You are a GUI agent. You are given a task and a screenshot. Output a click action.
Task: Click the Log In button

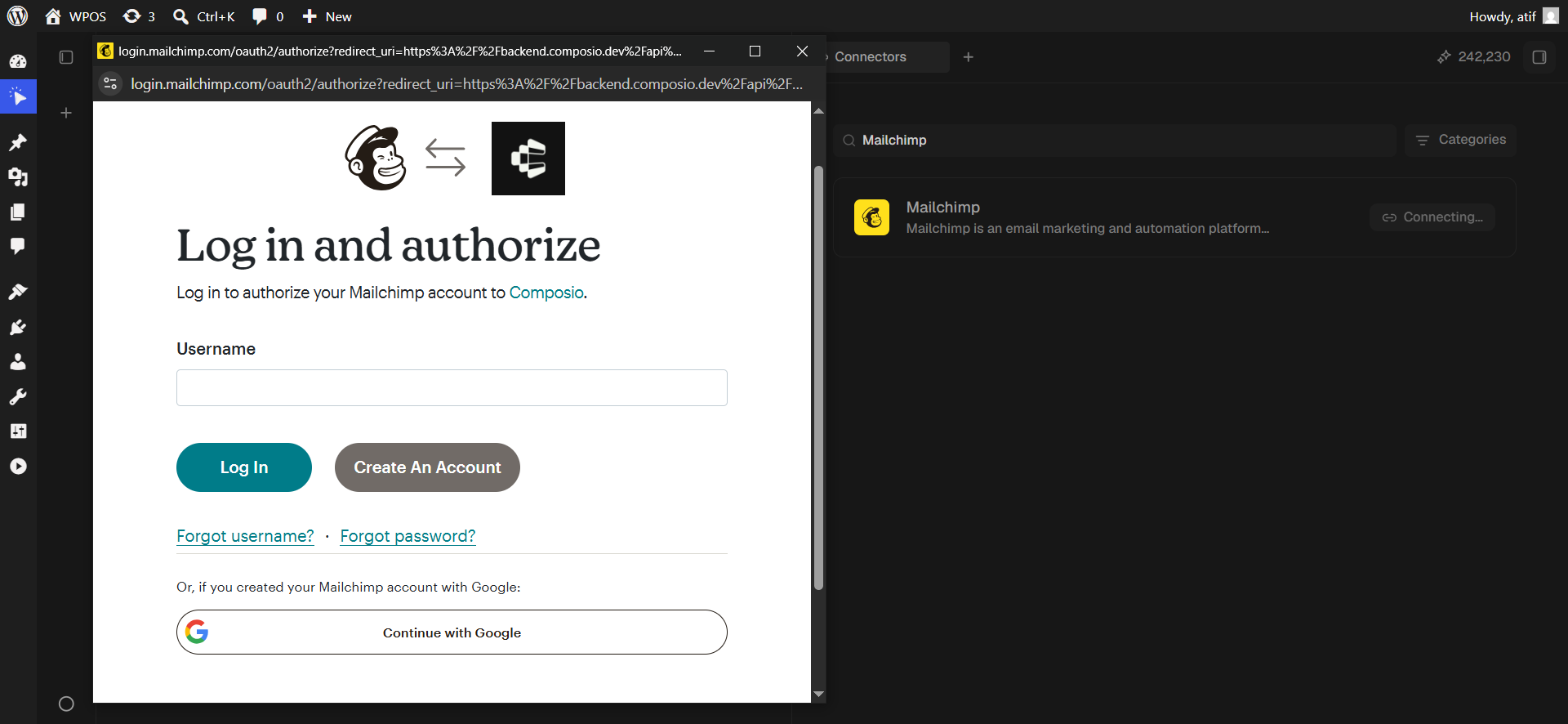[244, 467]
